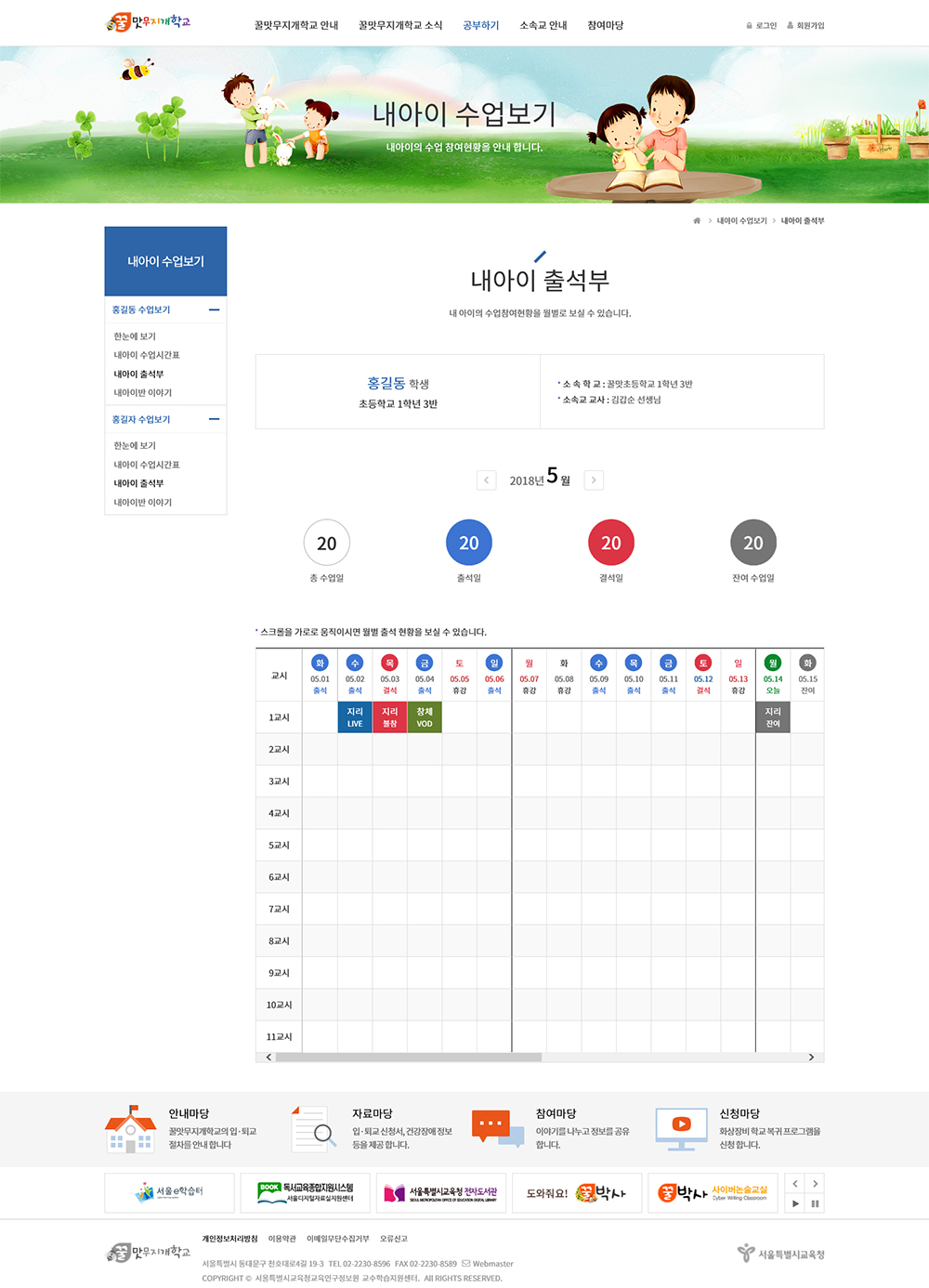Collapse the 홍길동 수업보기 section

[x=215, y=309]
